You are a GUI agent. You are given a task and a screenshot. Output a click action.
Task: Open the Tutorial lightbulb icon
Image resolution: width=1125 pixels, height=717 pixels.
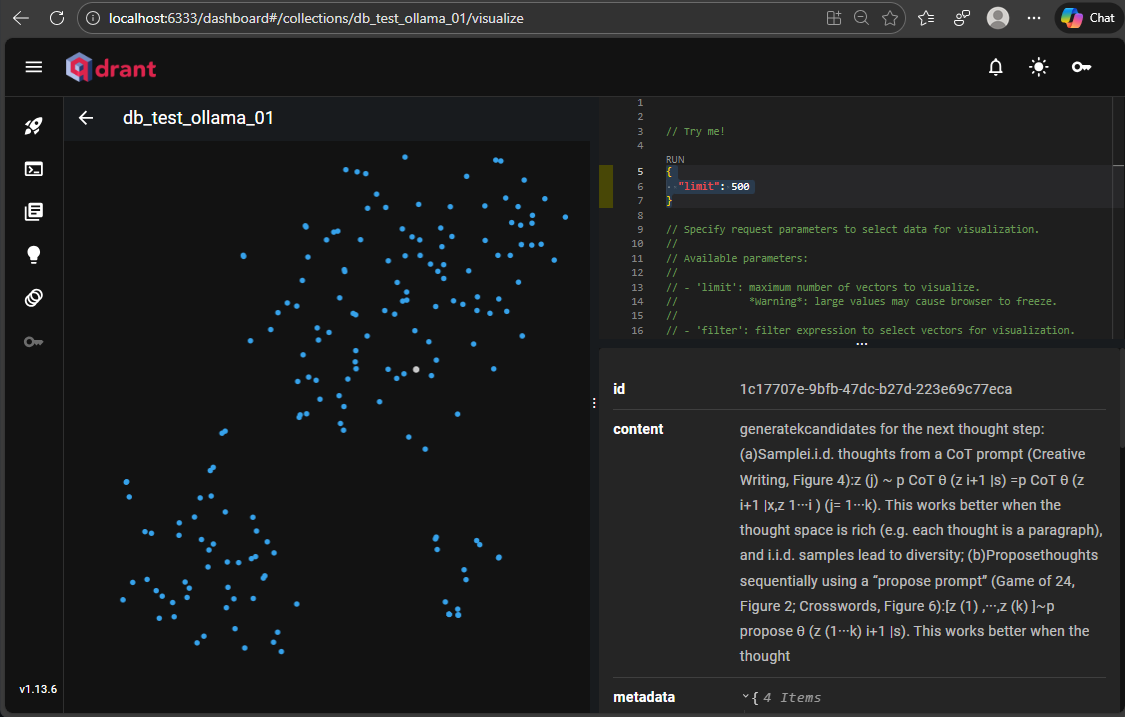34,255
